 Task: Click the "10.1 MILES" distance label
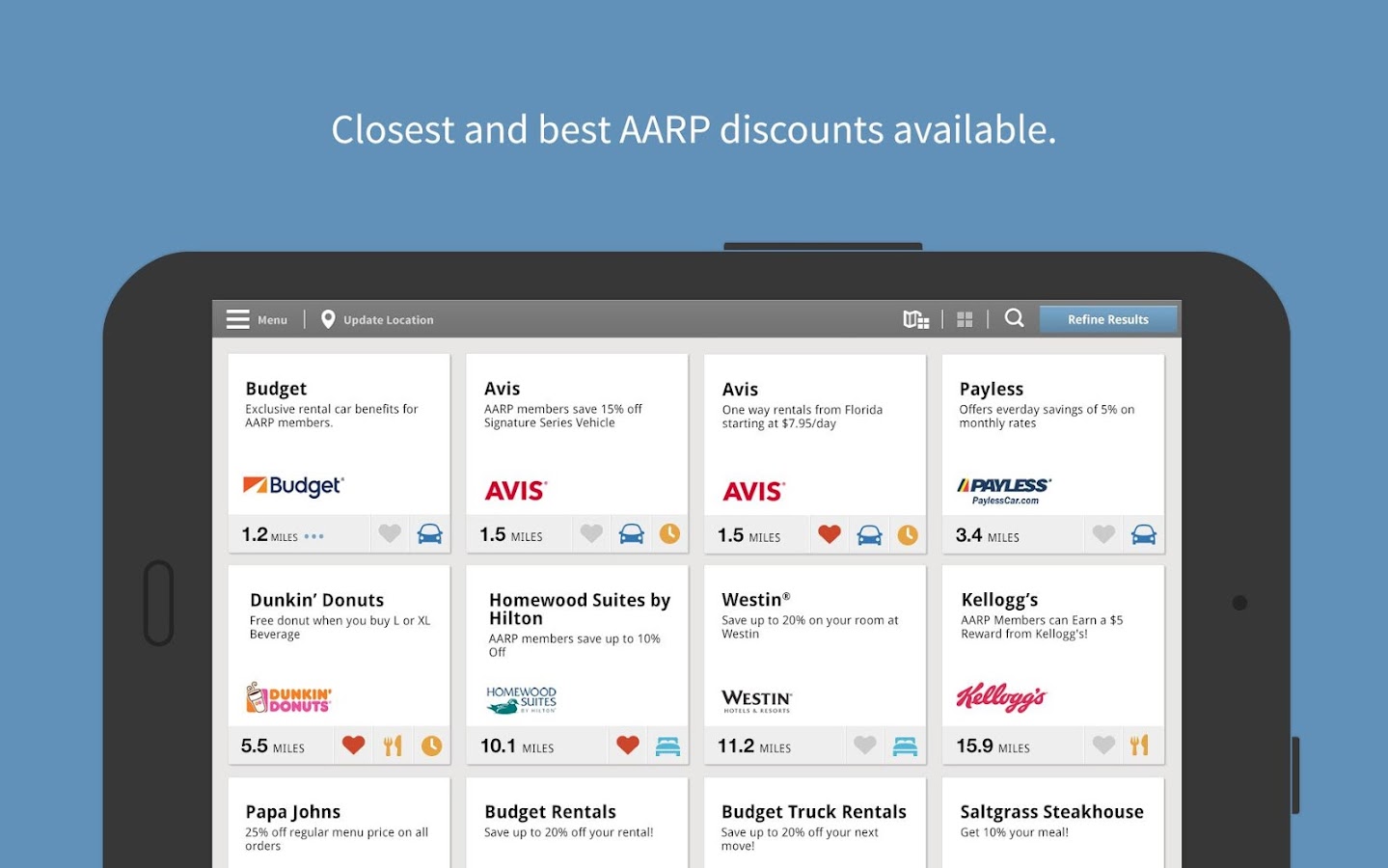517,746
